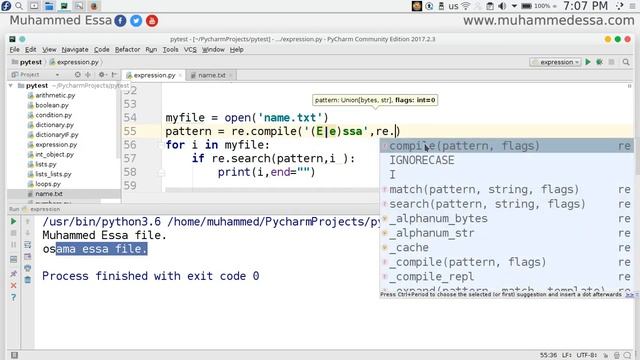This screenshot has width=640, height=360.
Task: Rerun program in Run panel
Action: click(13, 221)
